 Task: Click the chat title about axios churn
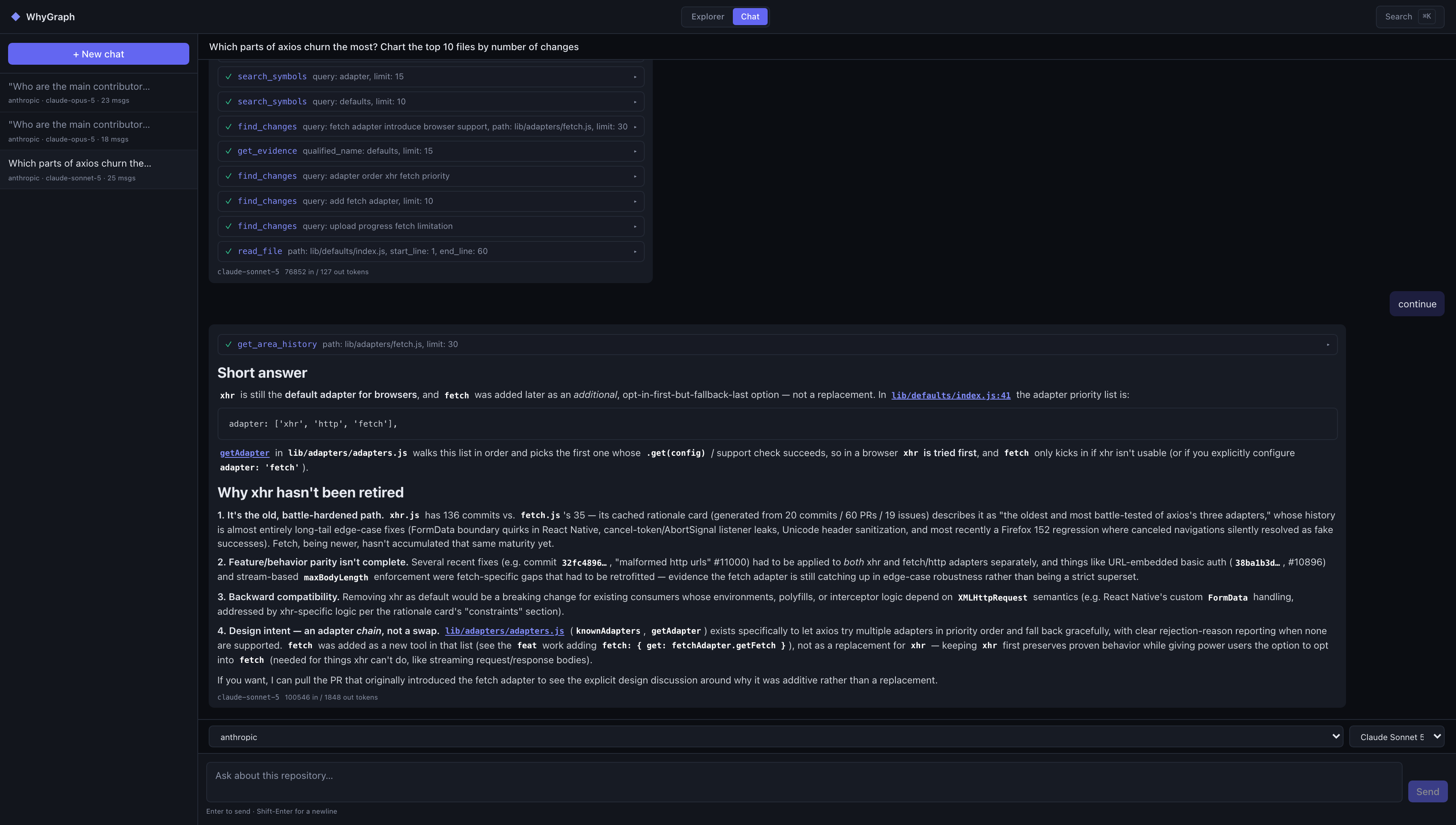pos(394,47)
